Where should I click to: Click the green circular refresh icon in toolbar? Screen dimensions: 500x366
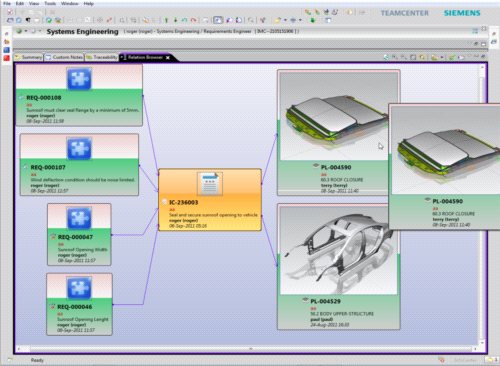click(49, 20)
